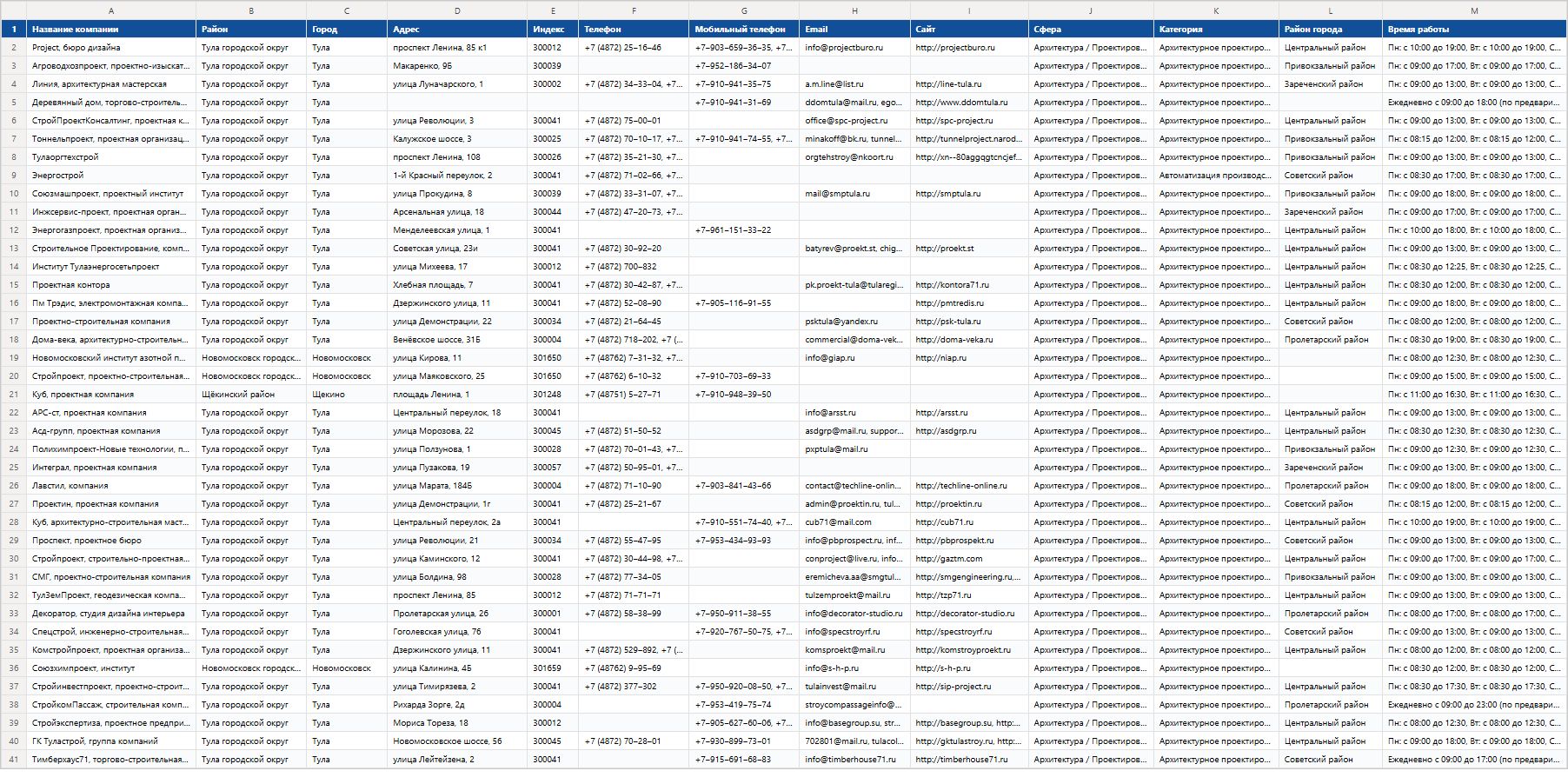The height and width of the screenshot is (784, 1568).
Task: Select the 'Мориса Тореза, 18' address cell
Action: coord(457,723)
